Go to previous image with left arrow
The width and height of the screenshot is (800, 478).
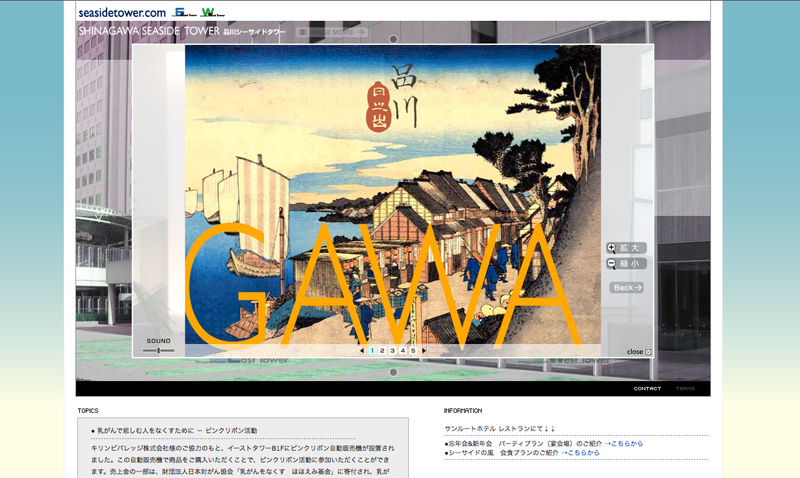[x=362, y=351]
